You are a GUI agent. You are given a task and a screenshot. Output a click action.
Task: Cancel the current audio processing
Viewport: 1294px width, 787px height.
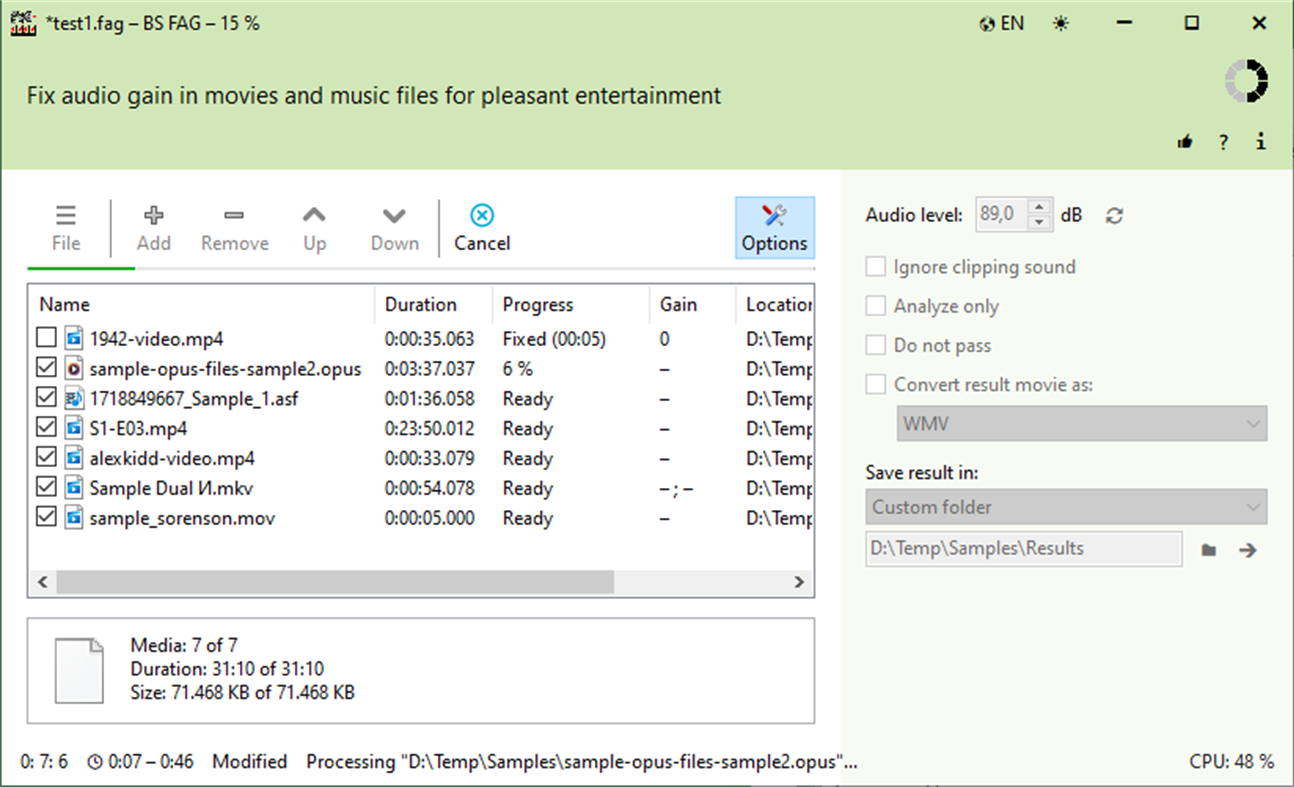pos(481,225)
